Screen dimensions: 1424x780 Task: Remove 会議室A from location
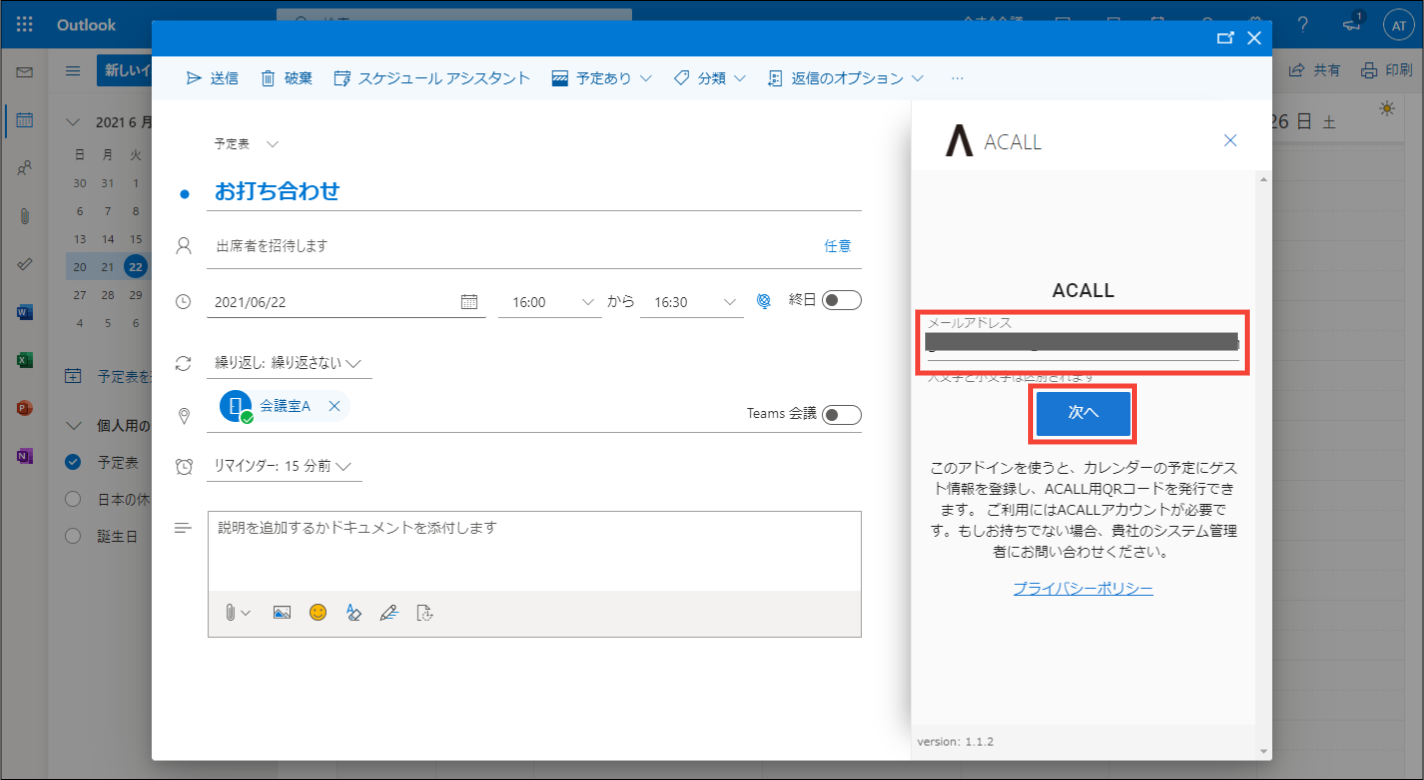point(334,406)
